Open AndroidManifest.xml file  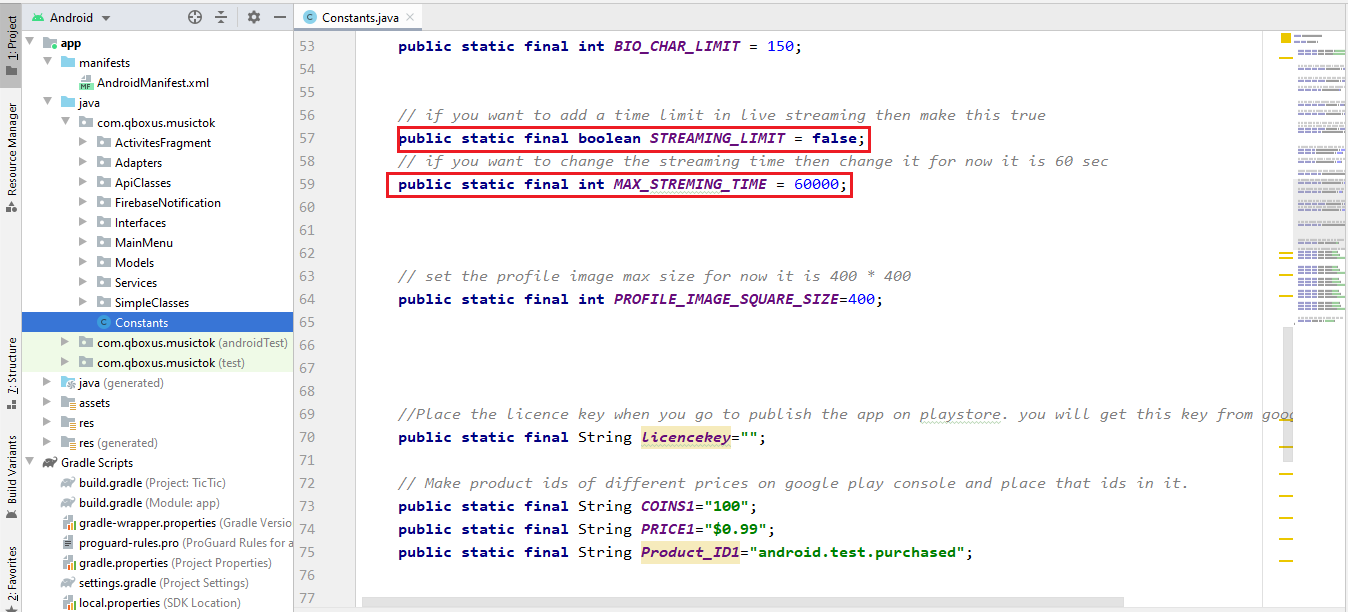tap(152, 83)
